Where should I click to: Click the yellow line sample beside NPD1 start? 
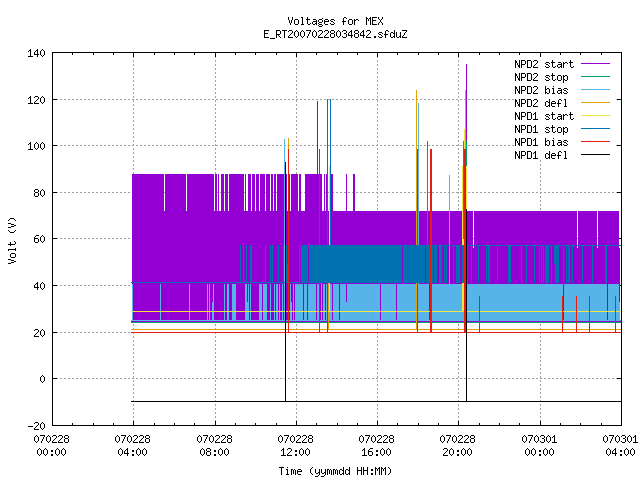(596, 116)
